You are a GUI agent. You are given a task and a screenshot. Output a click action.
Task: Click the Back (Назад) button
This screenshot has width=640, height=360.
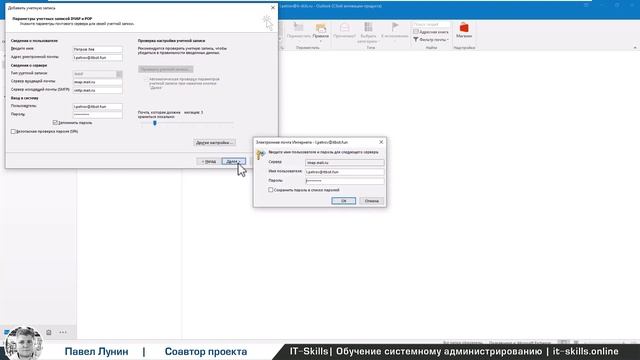[209, 162]
